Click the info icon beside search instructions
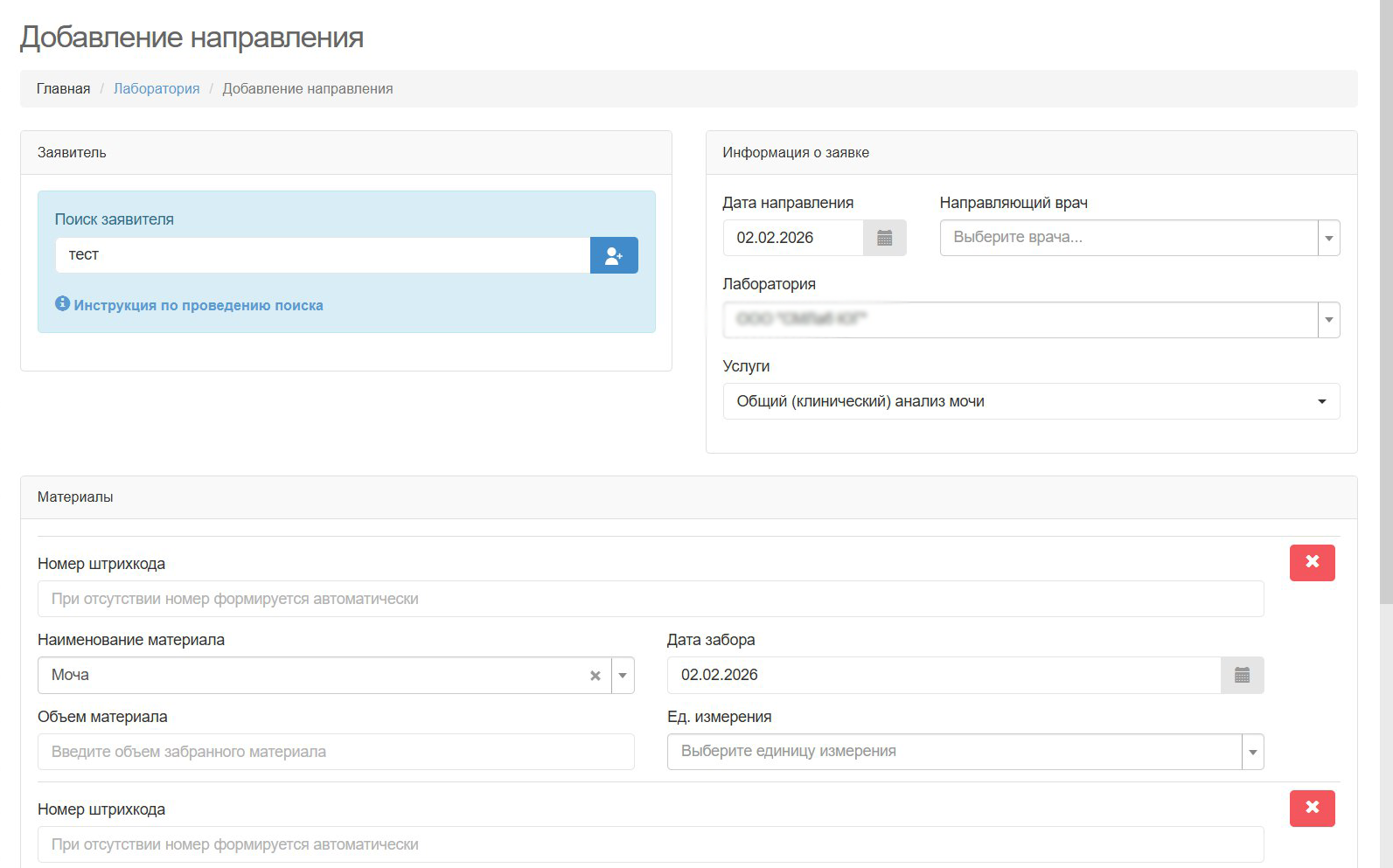 click(62, 303)
